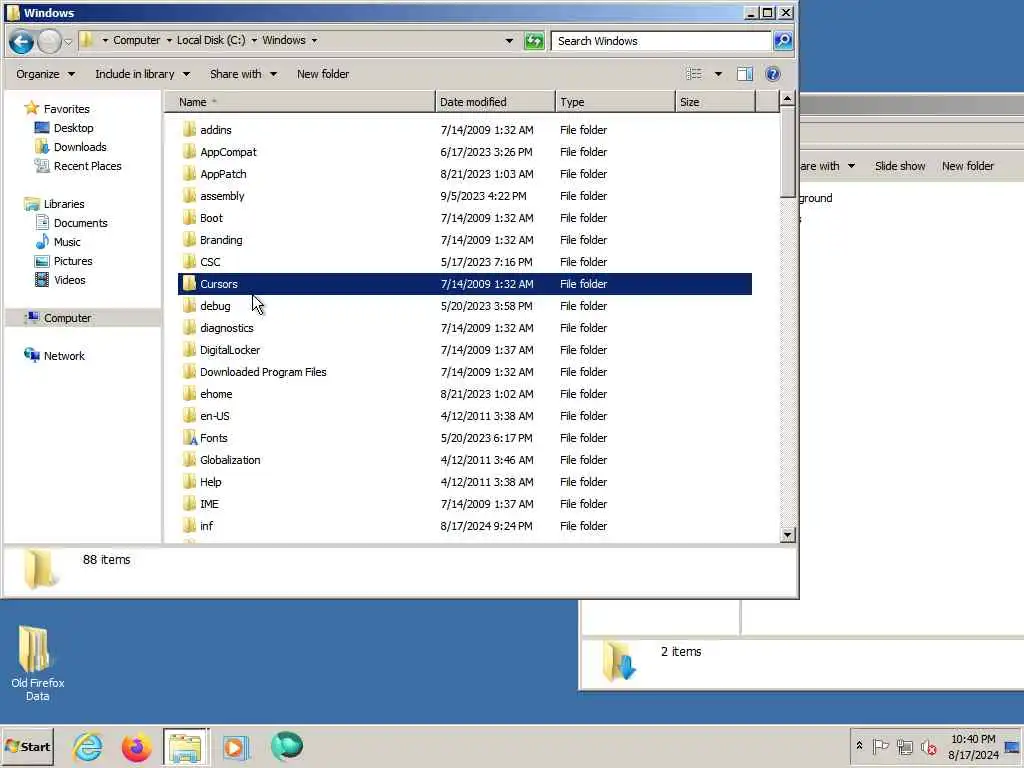Click the Favorites star heading
The image size is (1024, 768).
click(66, 109)
